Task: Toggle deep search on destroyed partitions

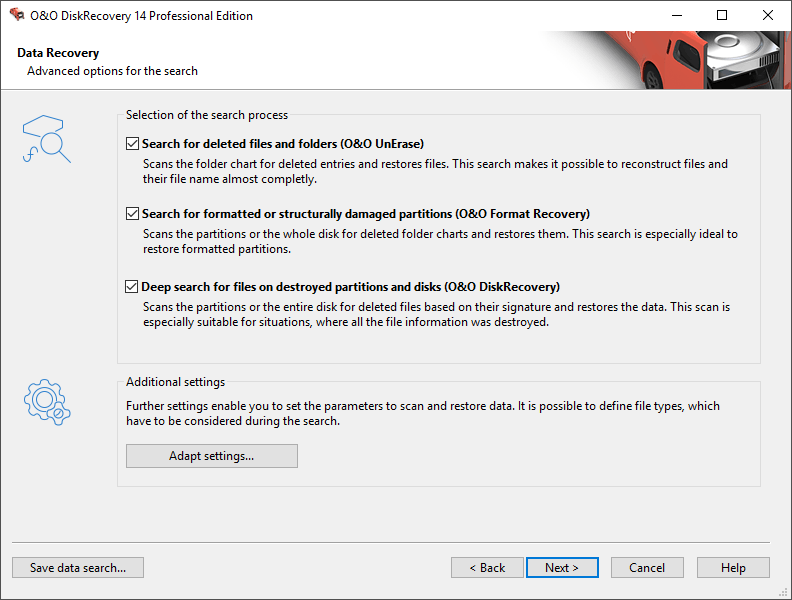Action: coord(132,286)
